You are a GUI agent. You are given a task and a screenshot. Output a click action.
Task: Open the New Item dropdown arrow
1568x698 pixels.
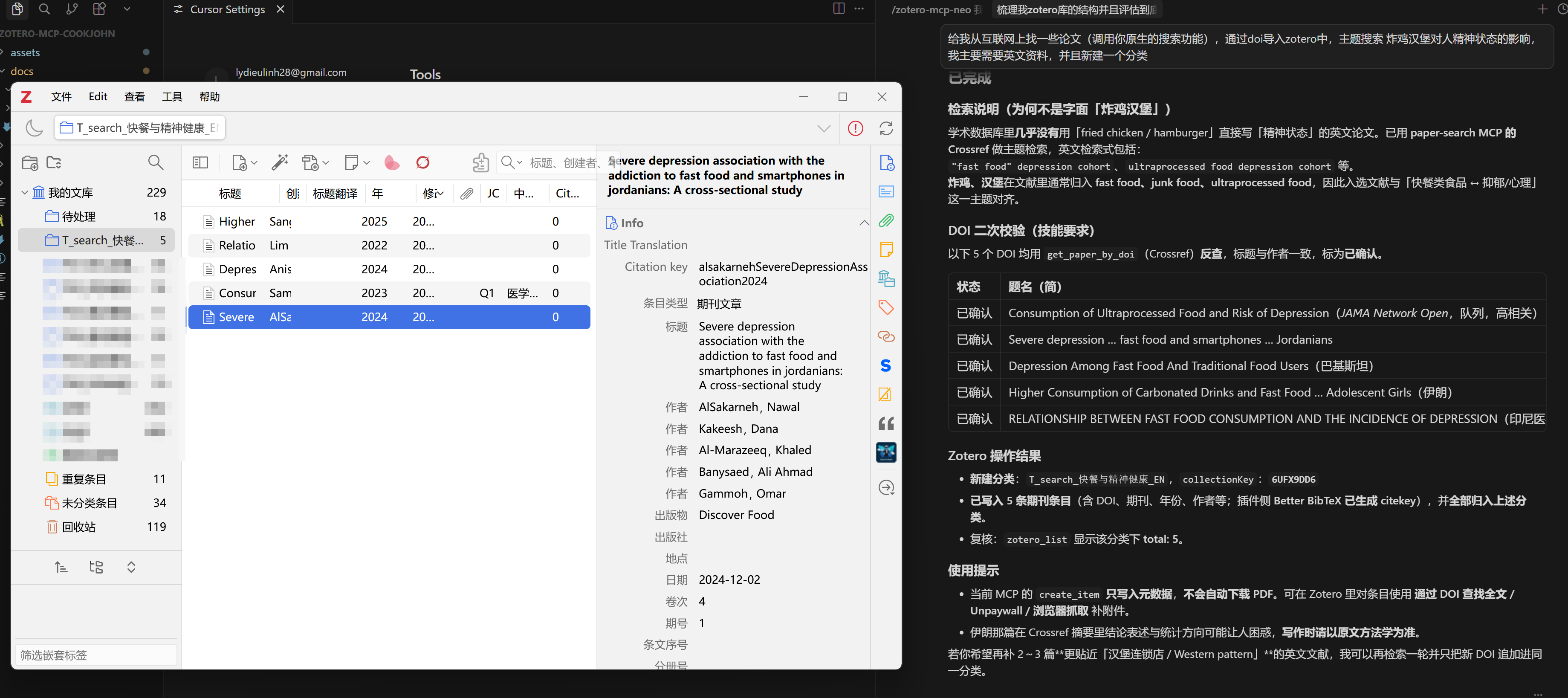click(255, 162)
